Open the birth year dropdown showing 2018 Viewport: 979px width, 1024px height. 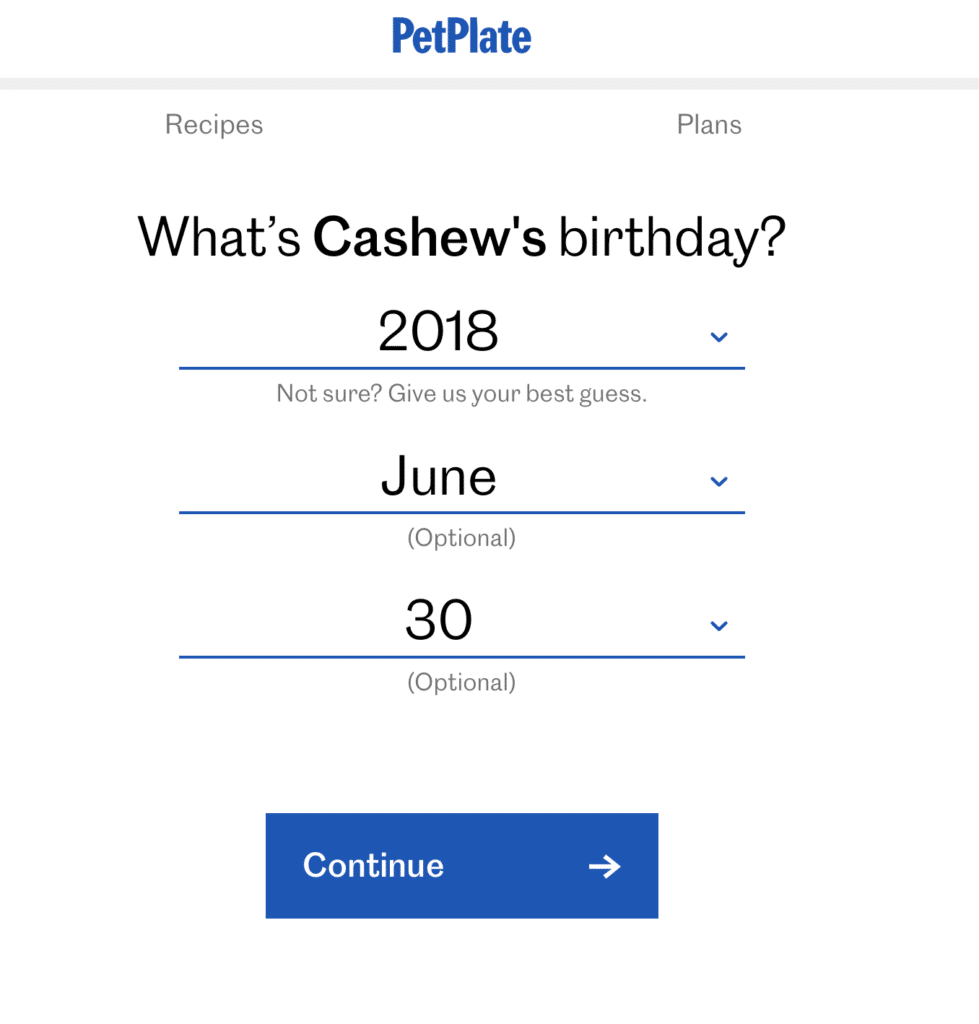point(440,332)
